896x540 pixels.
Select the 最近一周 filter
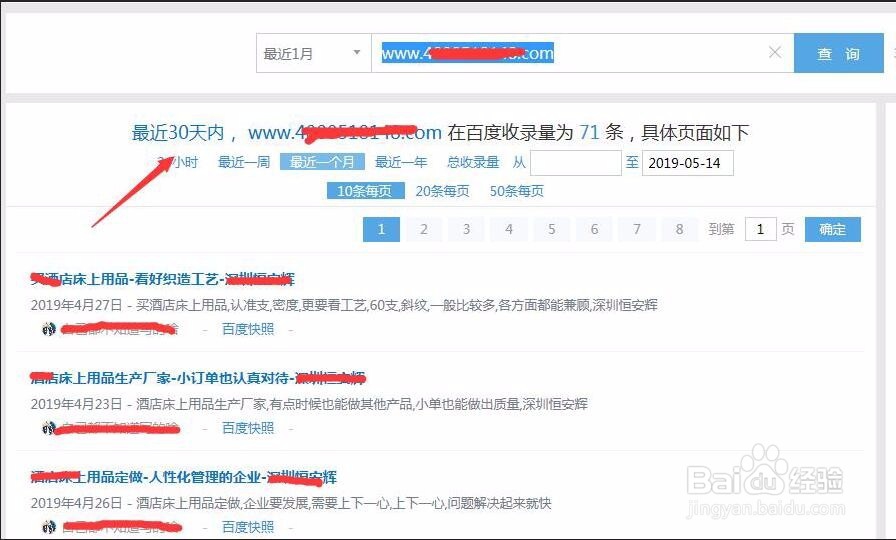click(x=244, y=162)
